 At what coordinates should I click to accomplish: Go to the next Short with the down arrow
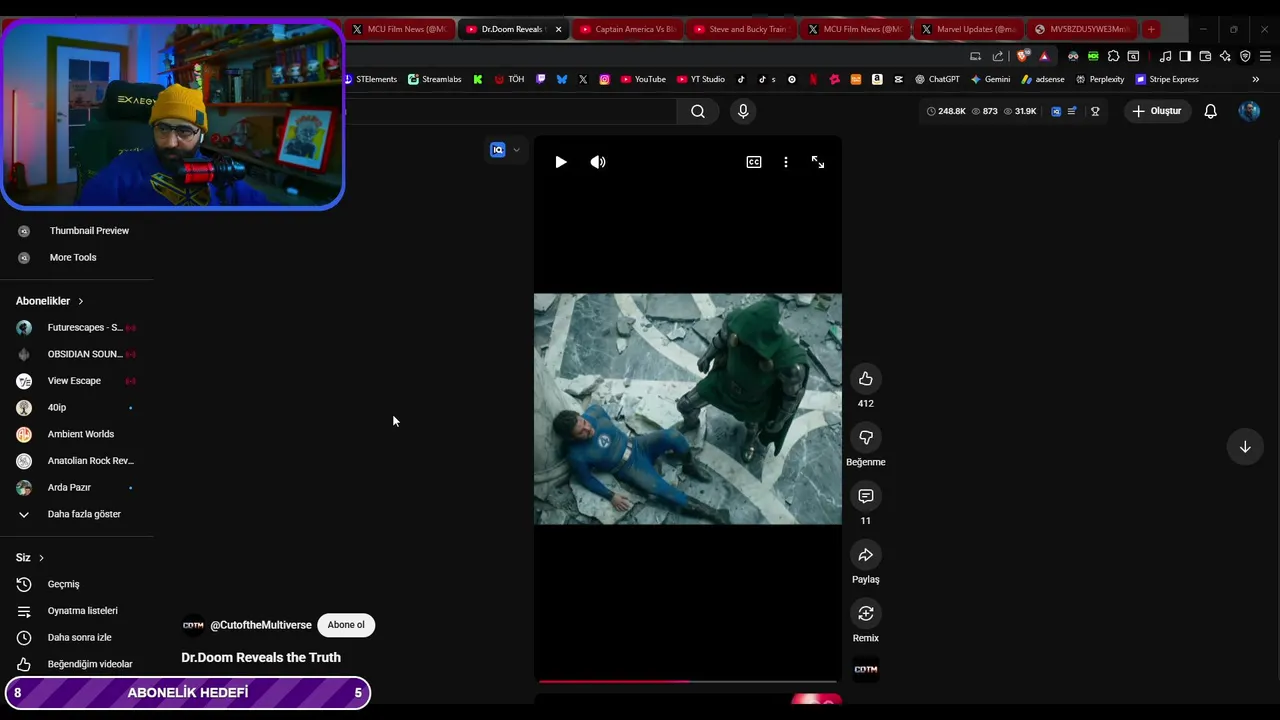(1245, 447)
